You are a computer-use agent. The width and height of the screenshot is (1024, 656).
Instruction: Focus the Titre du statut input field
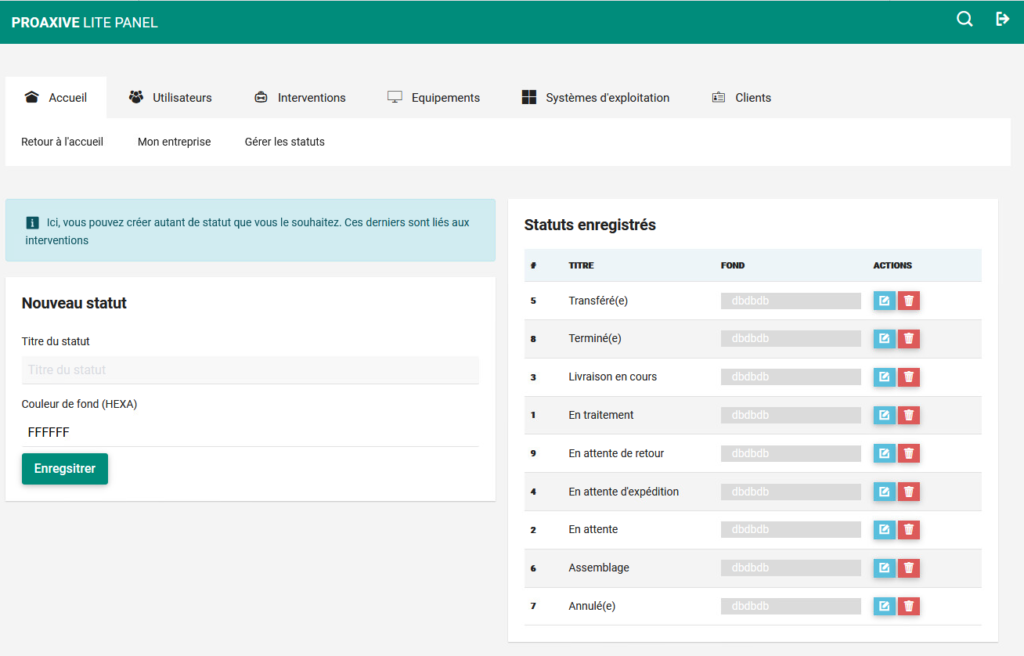click(250, 370)
